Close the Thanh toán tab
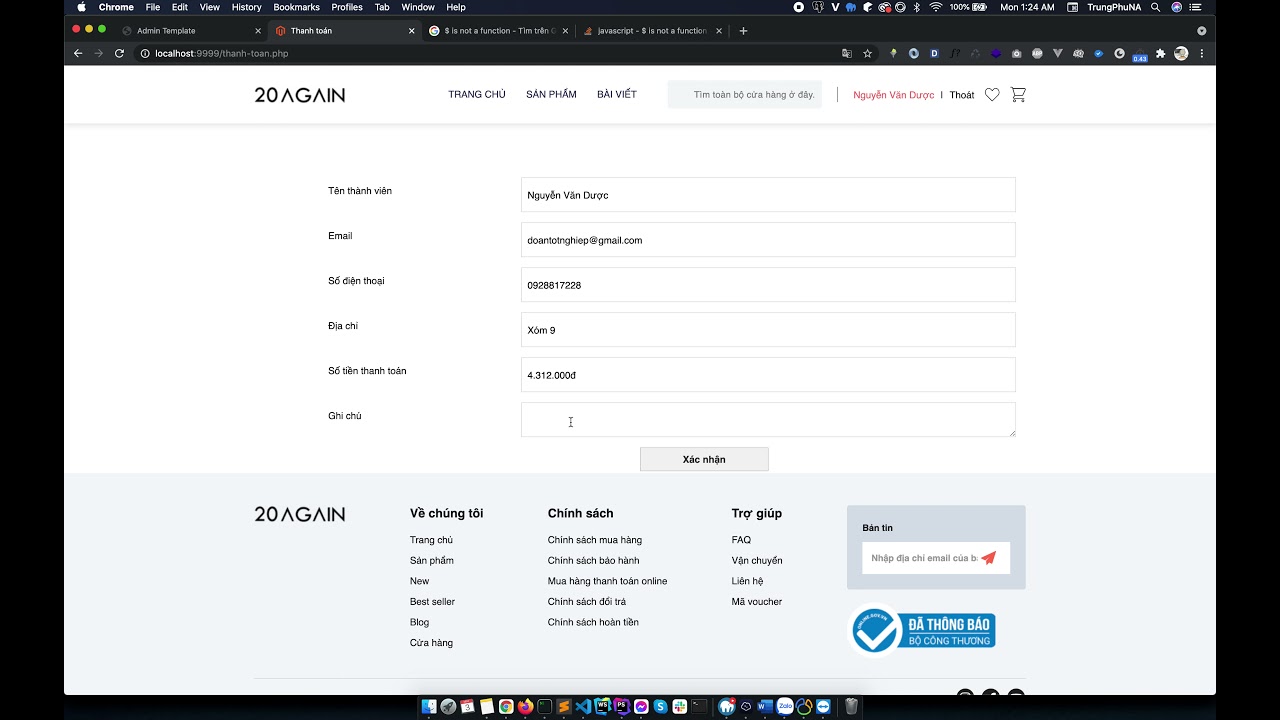1280x720 pixels. point(411,31)
